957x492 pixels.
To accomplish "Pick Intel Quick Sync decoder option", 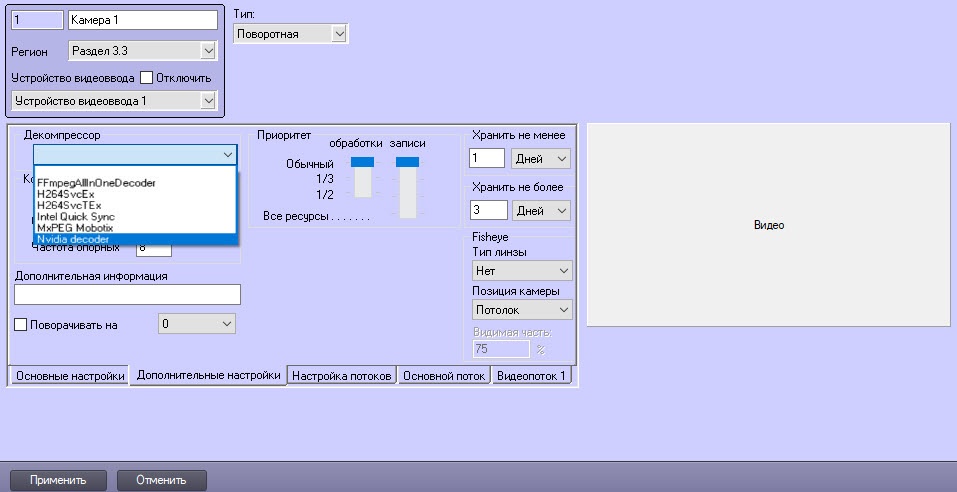I will coord(75,216).
